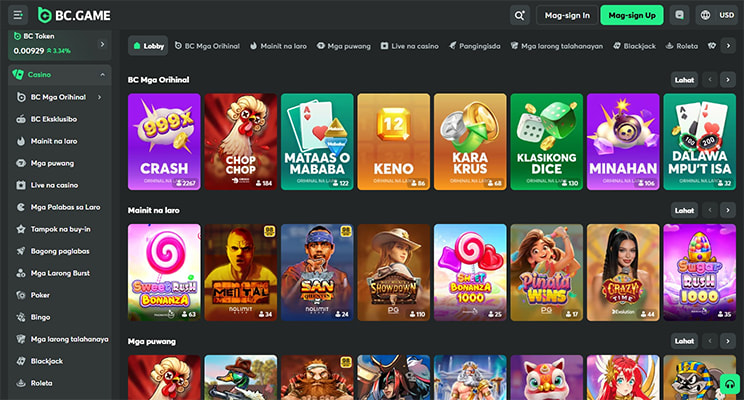This screenshot has width=744, height=400.
Task: Open the San Quentin game tile
Action: [x=317, y=272]
